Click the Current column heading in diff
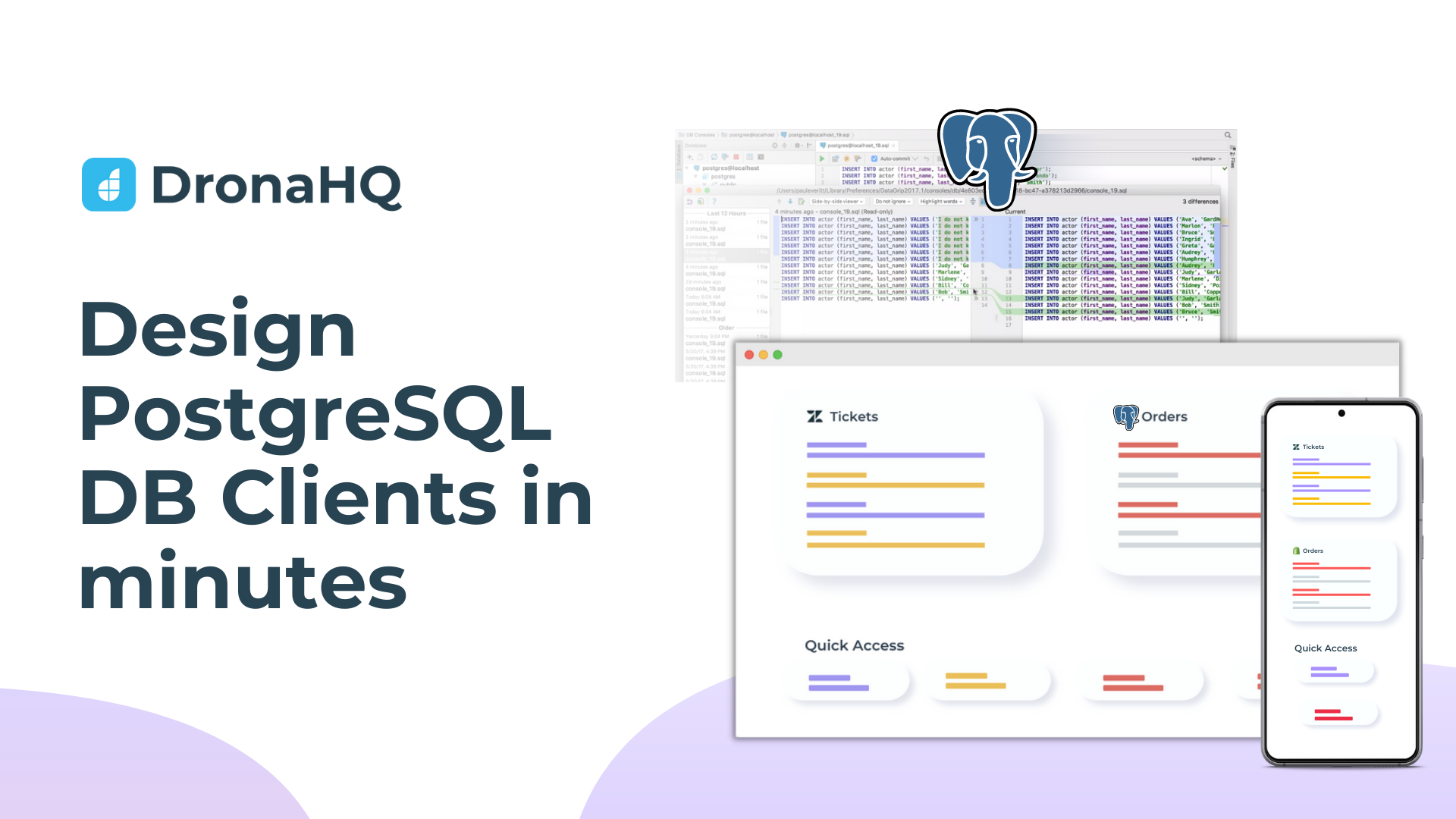The width and height of the screenshot is (1456, 819). point(1015,212)
